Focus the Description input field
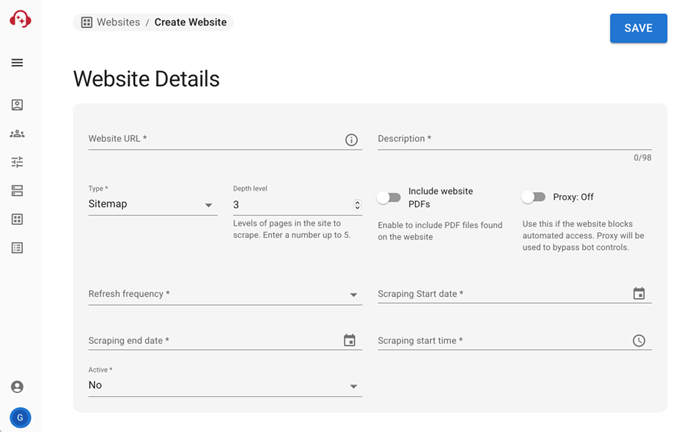Viewport: 683px width, 432px height. (x=514, y=139)
